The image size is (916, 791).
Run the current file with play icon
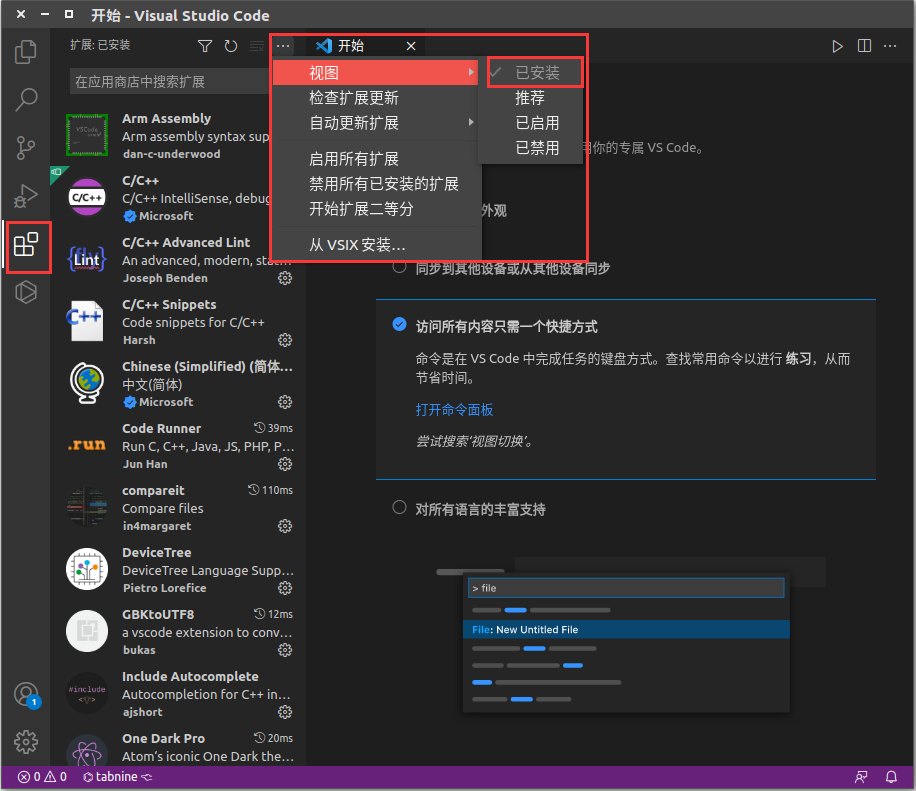(837, 46)
